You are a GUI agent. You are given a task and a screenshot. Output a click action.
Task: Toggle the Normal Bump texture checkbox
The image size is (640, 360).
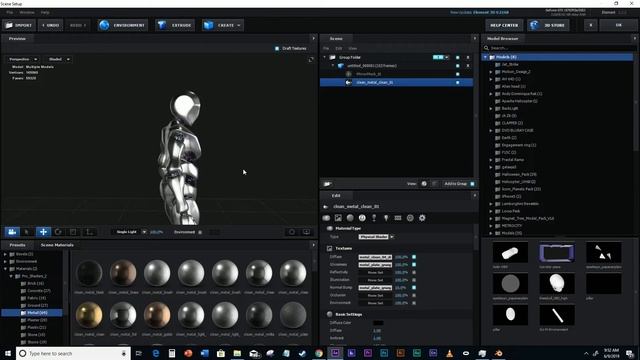coord(414,288)
